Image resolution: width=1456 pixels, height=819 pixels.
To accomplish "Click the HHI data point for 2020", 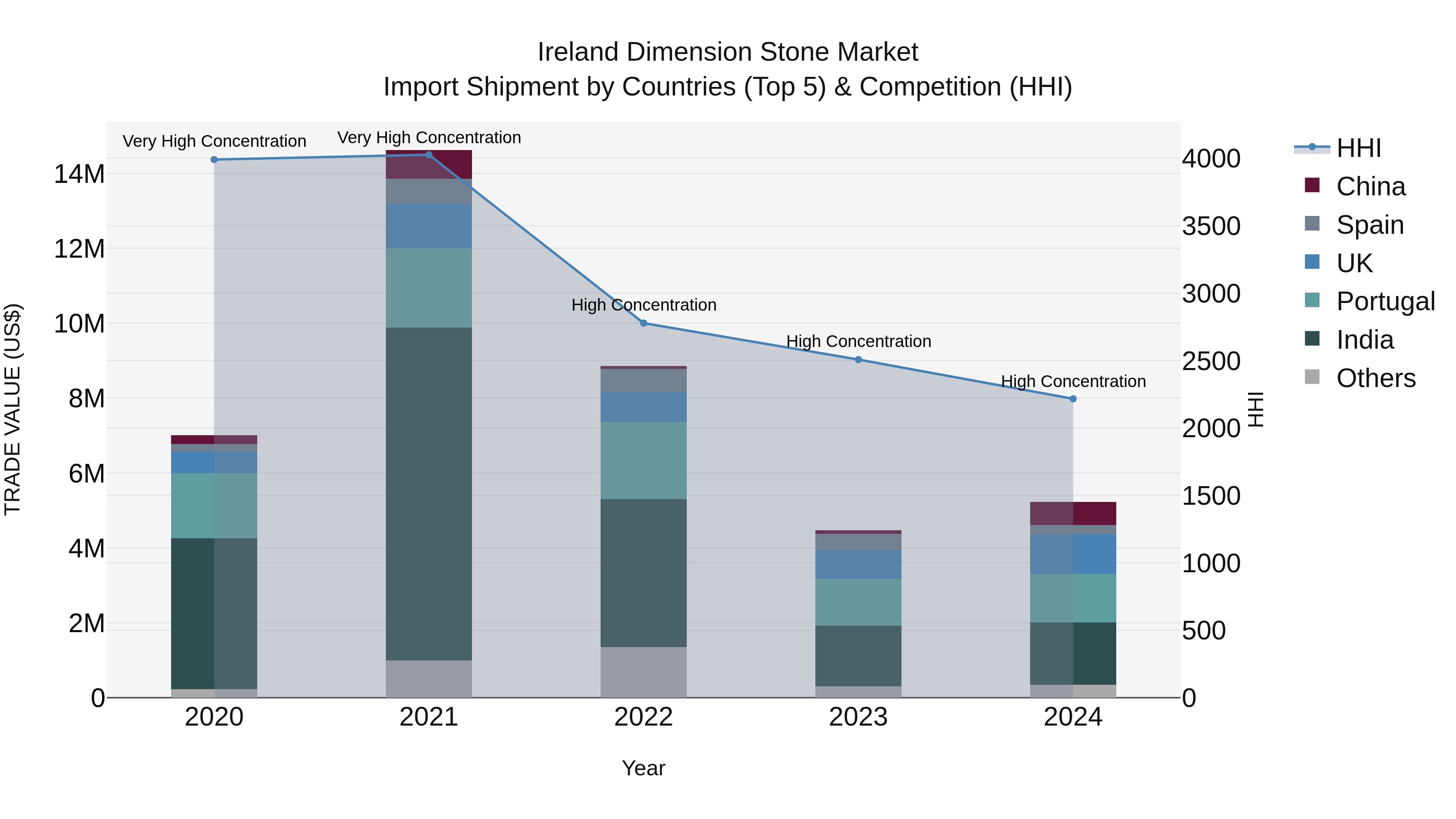I will 214,160.
